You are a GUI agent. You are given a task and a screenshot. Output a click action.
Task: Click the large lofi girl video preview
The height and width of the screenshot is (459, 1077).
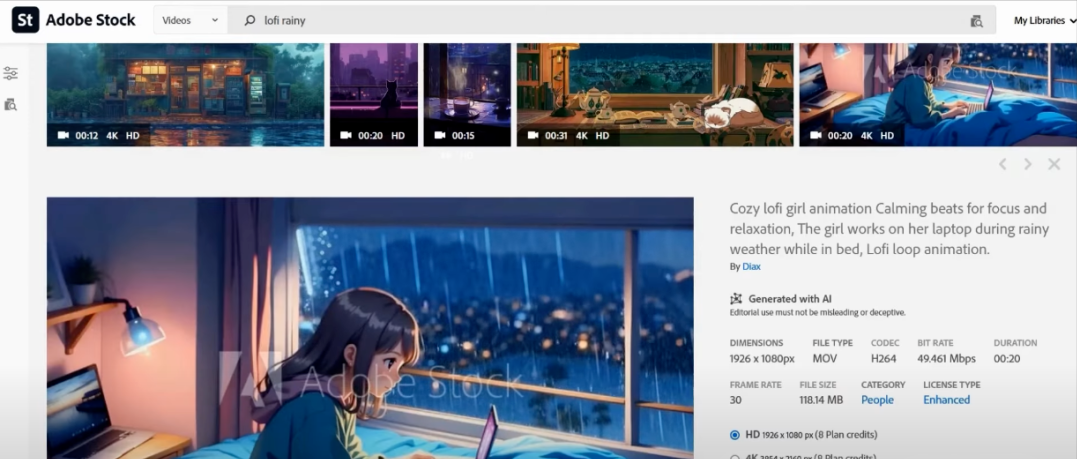(370, 328)
